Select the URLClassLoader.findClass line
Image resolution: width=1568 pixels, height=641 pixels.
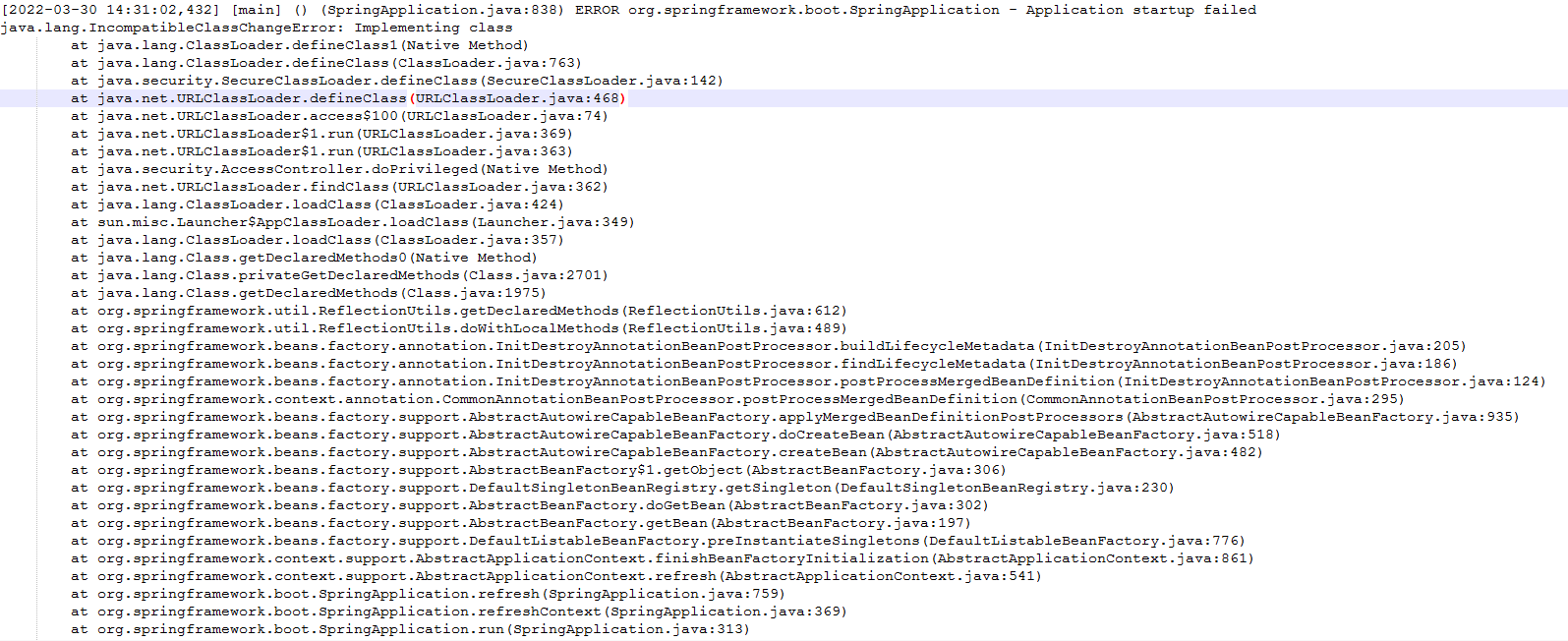pos(339,187)
